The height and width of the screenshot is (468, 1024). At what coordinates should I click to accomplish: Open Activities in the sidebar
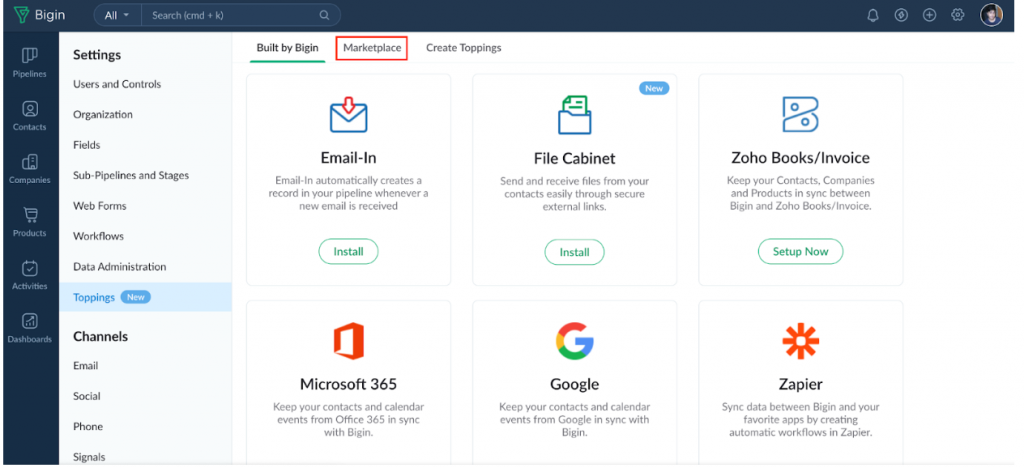click(29, 275)
